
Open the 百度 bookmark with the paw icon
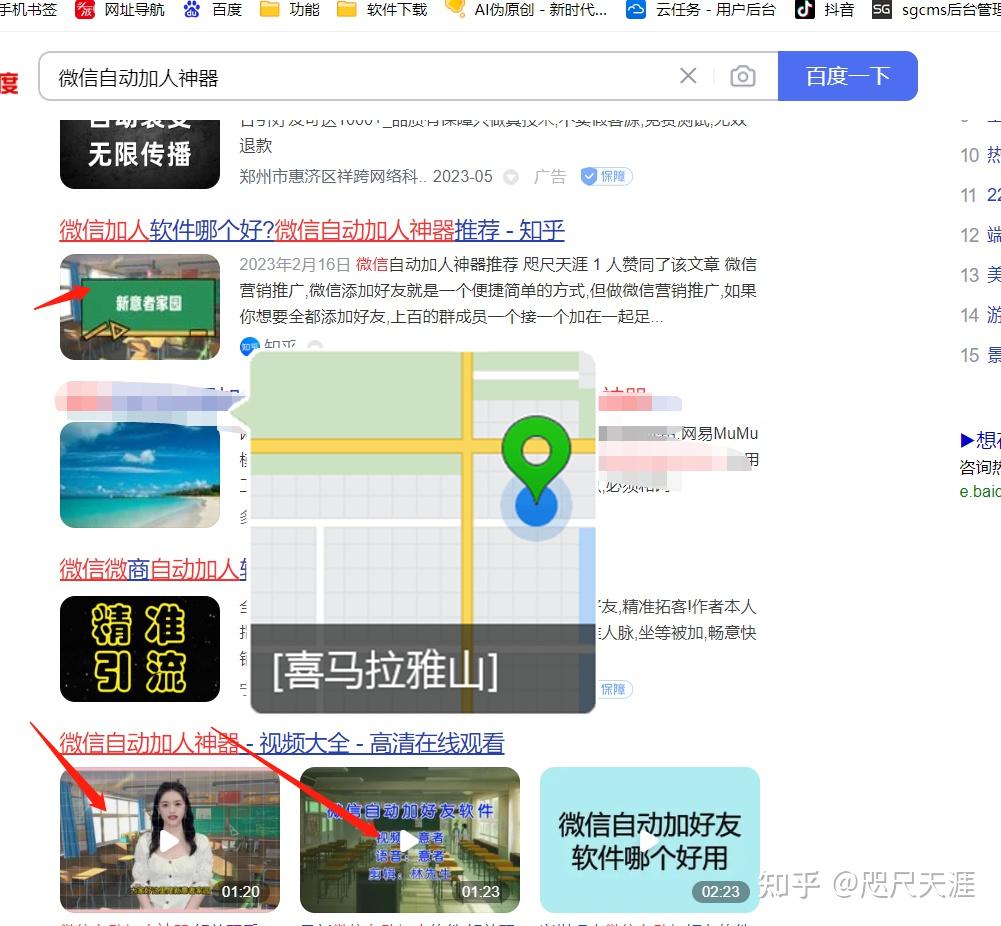click(213, 10)
